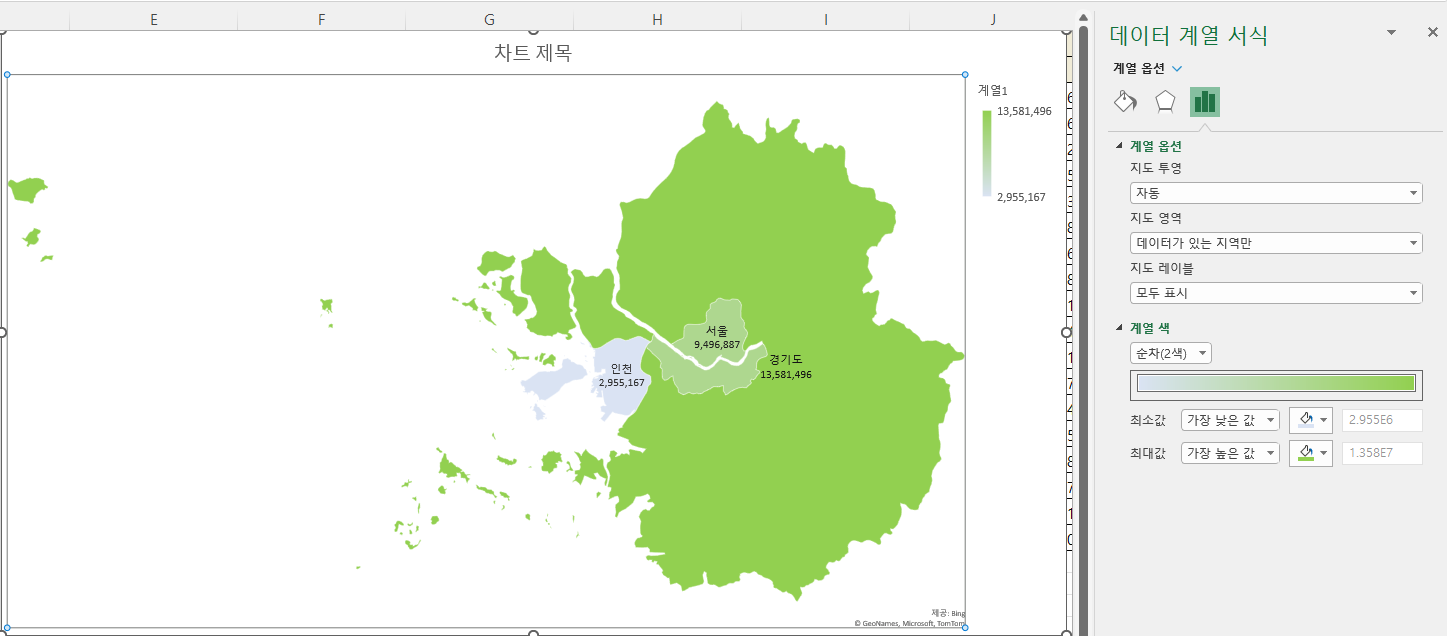Select column J header

click(993, 18)
